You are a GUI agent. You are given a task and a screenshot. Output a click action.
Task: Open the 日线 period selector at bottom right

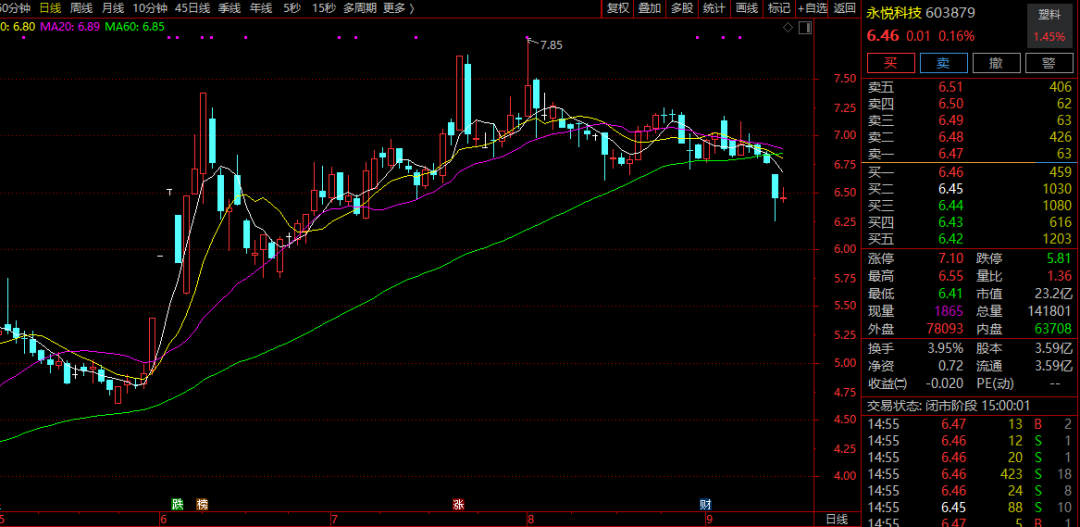(x=836, y=519)
